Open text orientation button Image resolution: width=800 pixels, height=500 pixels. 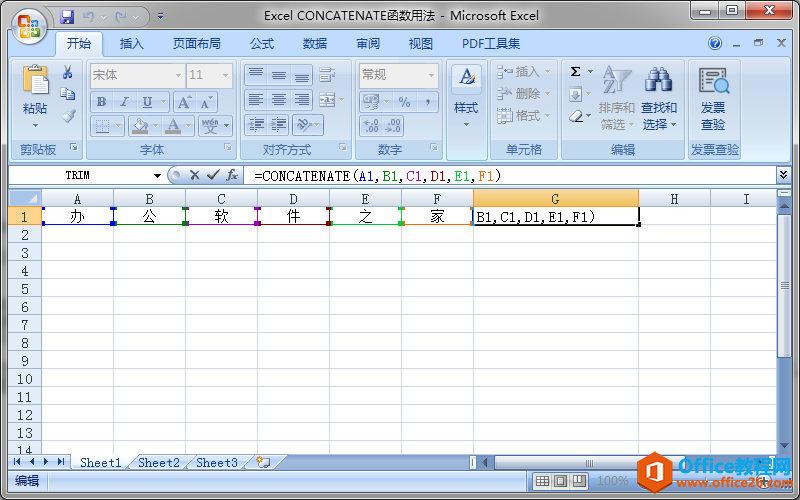point(305,125)
